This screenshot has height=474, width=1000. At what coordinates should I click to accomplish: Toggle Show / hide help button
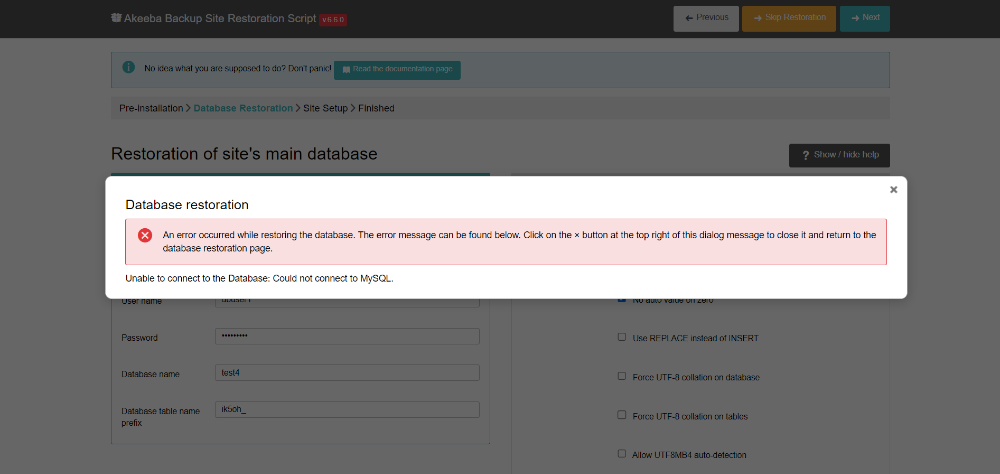coord(839,155)
